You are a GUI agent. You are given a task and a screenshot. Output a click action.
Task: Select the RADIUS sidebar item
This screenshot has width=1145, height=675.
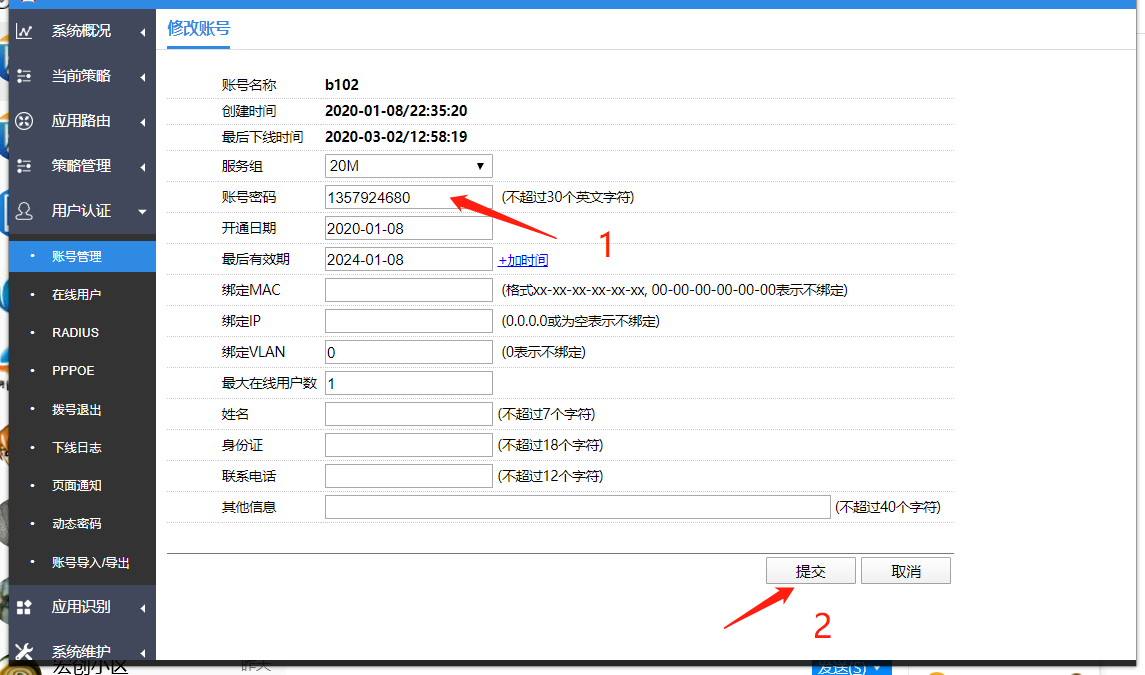75,332
